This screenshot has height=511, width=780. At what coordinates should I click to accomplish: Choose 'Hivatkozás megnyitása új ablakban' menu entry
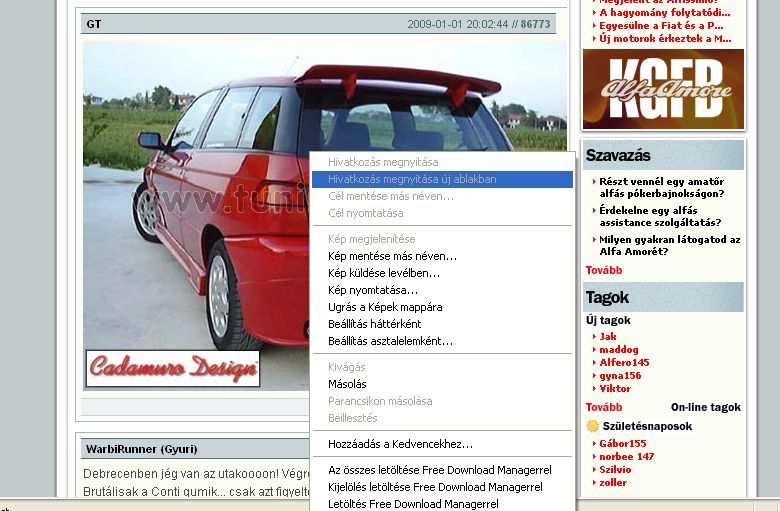[442, 179]
